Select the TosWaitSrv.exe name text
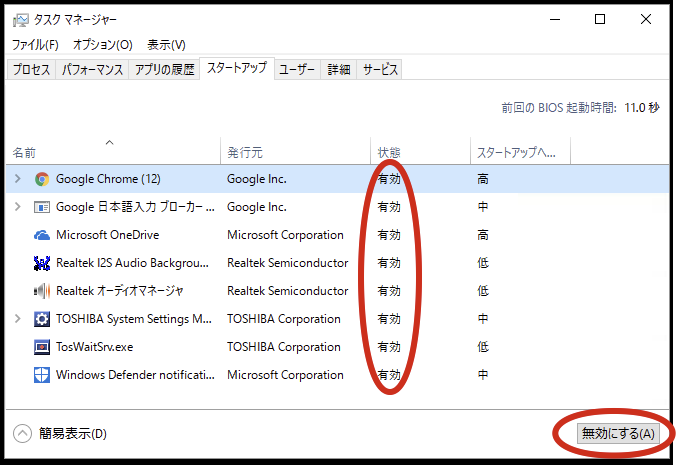Image resolution: width=678 pixels, height=465 pixels. tap(95, 347)
